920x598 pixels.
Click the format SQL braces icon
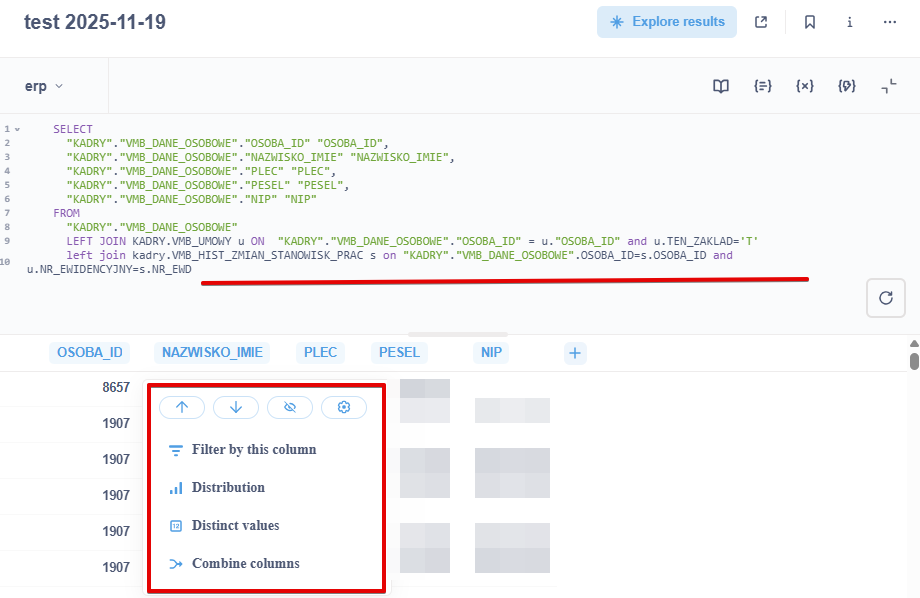click(x=763, y=86)
